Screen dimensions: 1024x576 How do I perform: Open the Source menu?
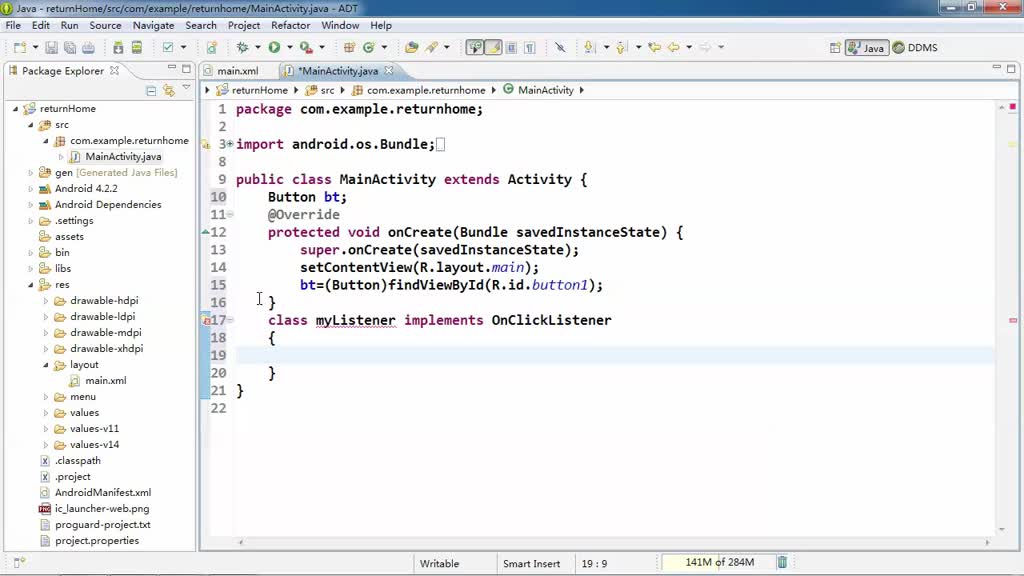(x=105, y=25)
